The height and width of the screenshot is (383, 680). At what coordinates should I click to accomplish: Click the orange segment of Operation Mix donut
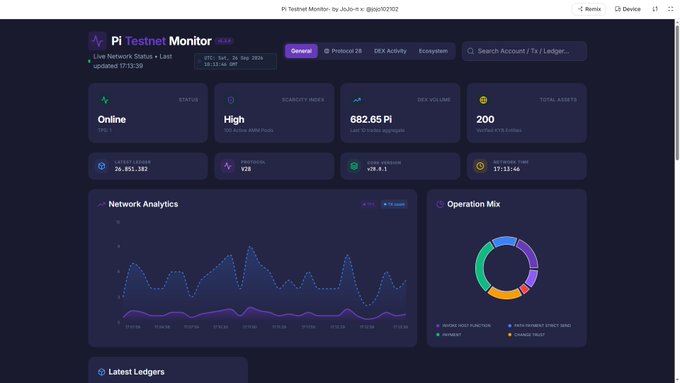(x=505, y=294)
